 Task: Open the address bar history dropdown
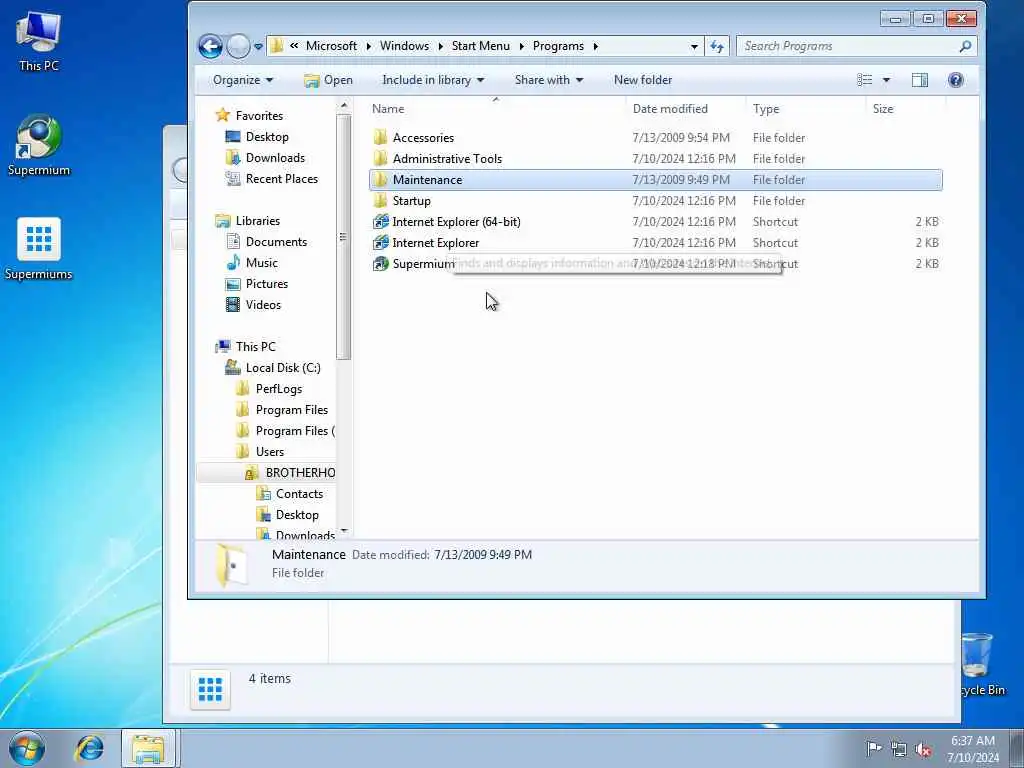(x=694, y=46)
